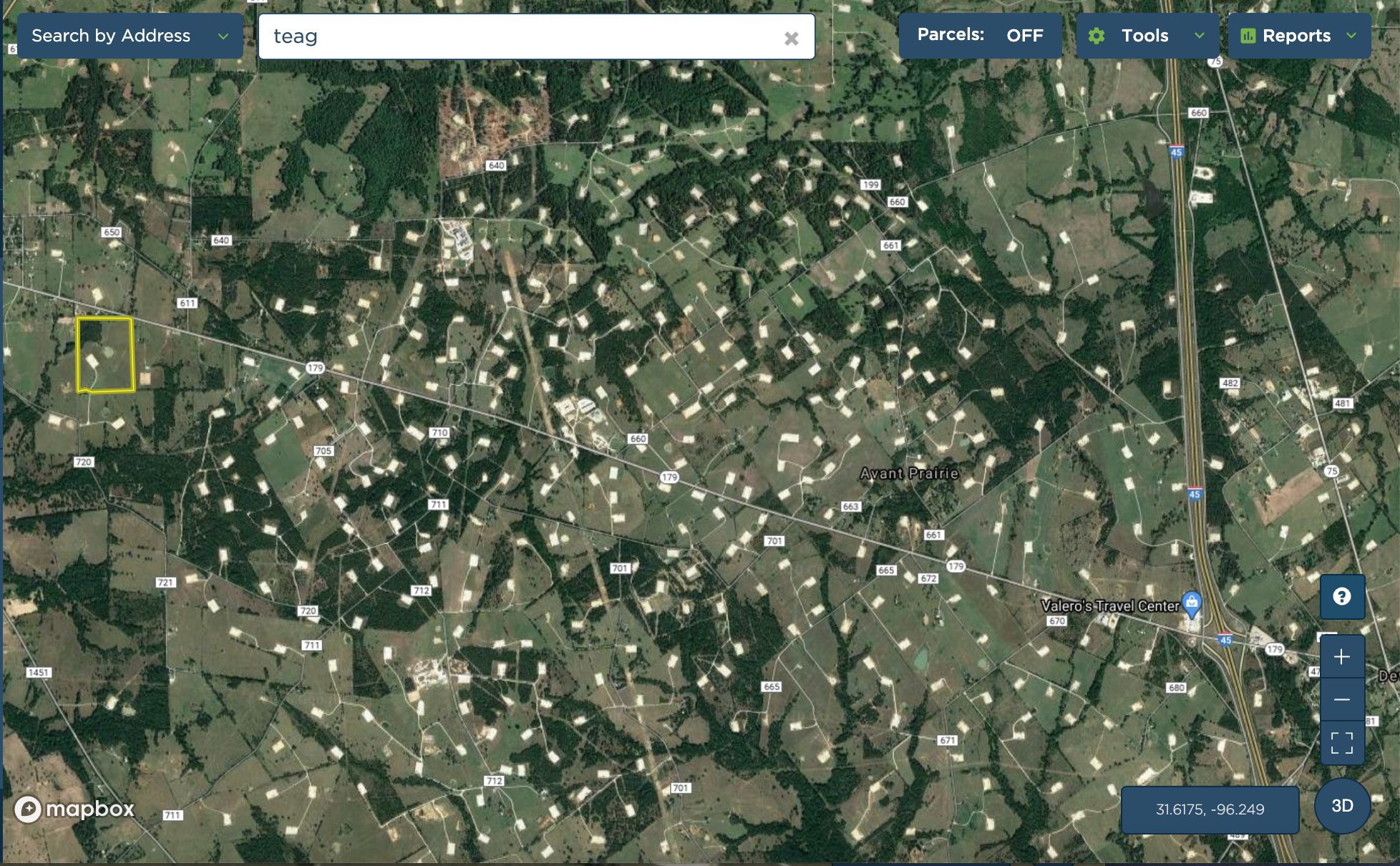Click the Avant Prairie map label

click(x=908, y=474)
